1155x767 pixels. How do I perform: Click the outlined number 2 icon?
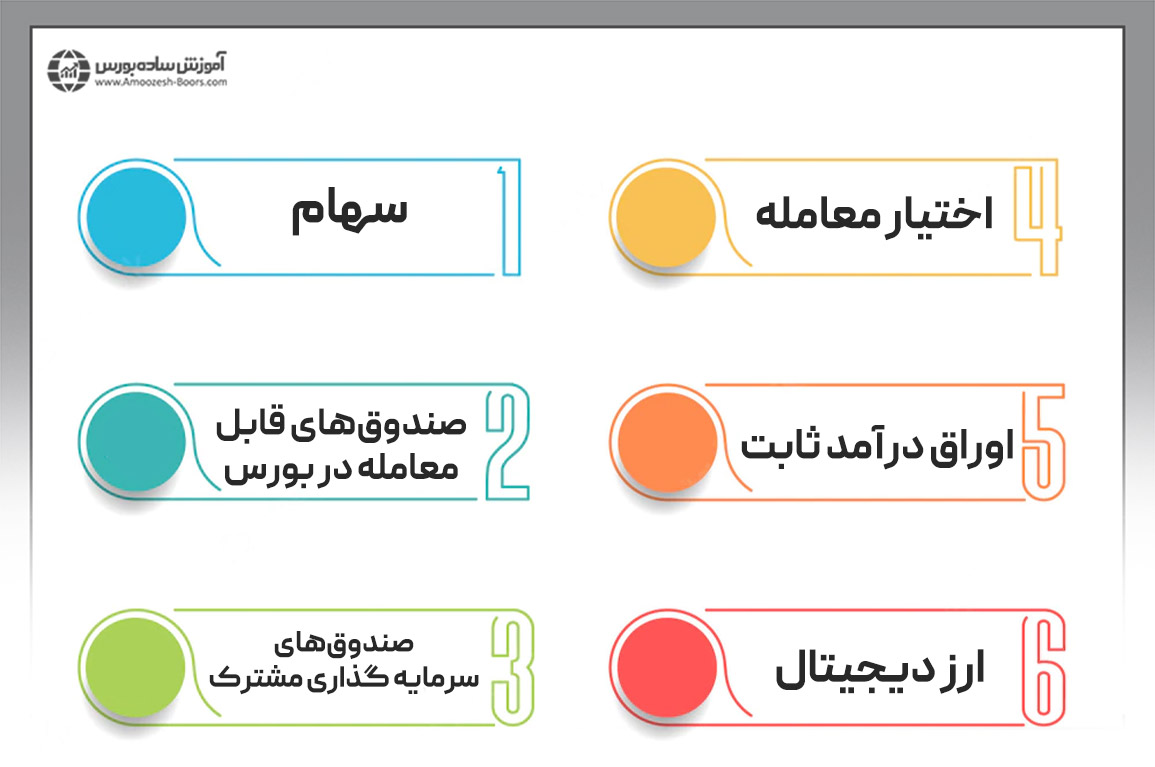507,441
